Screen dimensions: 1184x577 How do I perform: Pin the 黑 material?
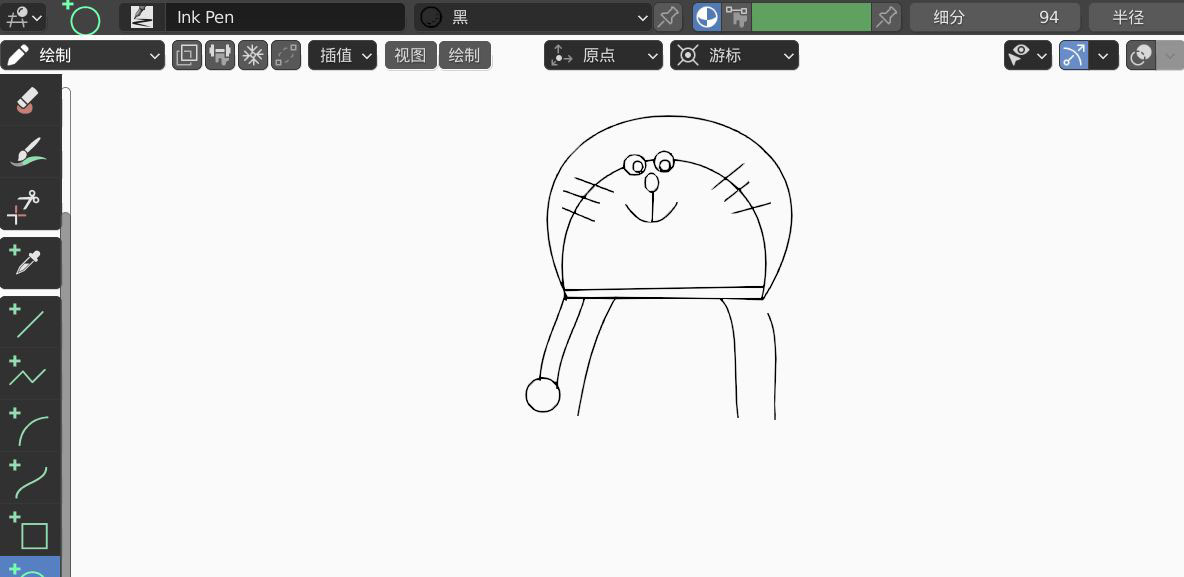pos(668,17)
